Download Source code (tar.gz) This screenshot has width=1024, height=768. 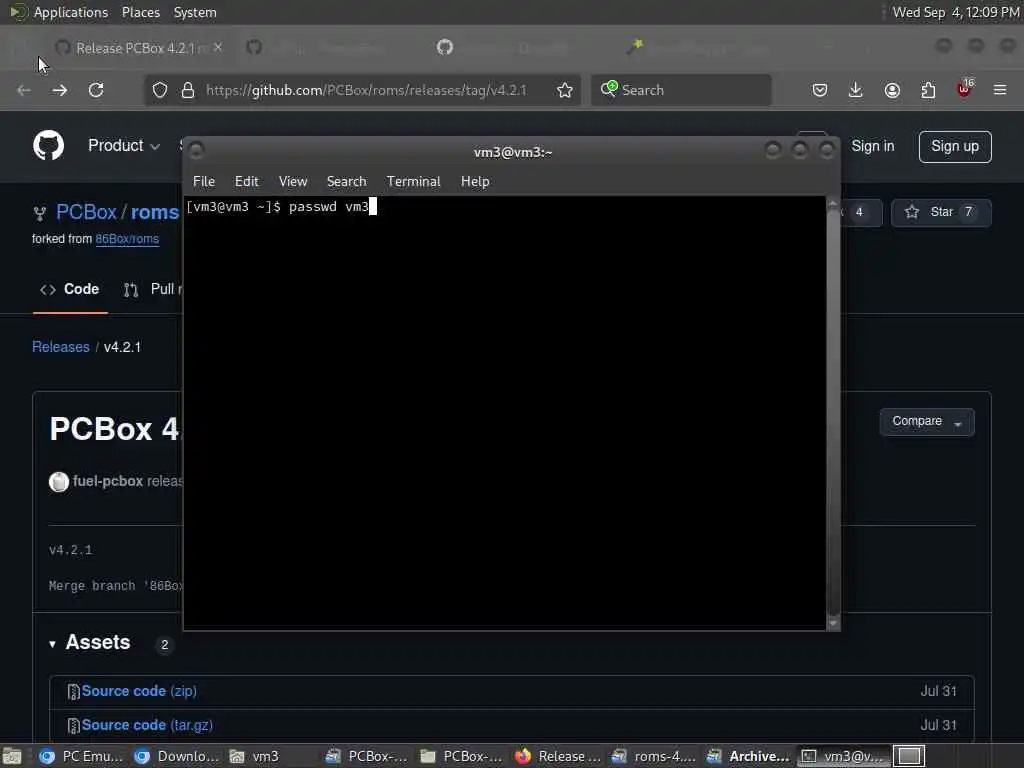[x=147, y=725]
